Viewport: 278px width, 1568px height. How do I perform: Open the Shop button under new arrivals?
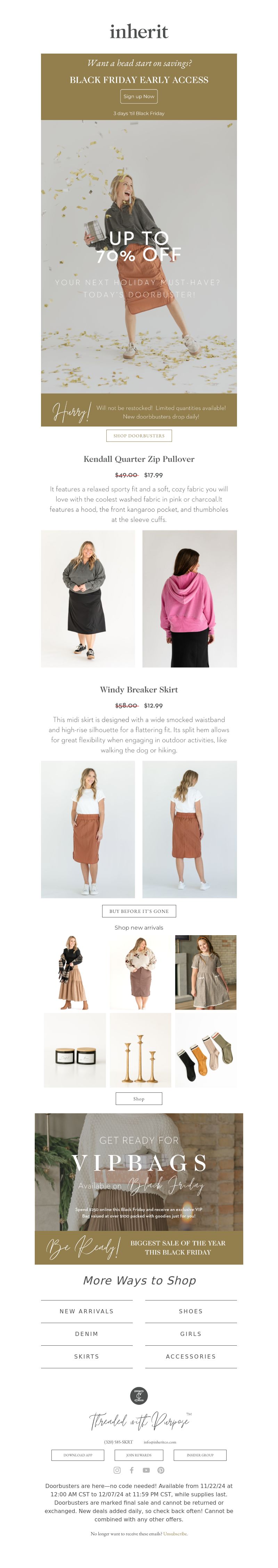point(139,1099)
